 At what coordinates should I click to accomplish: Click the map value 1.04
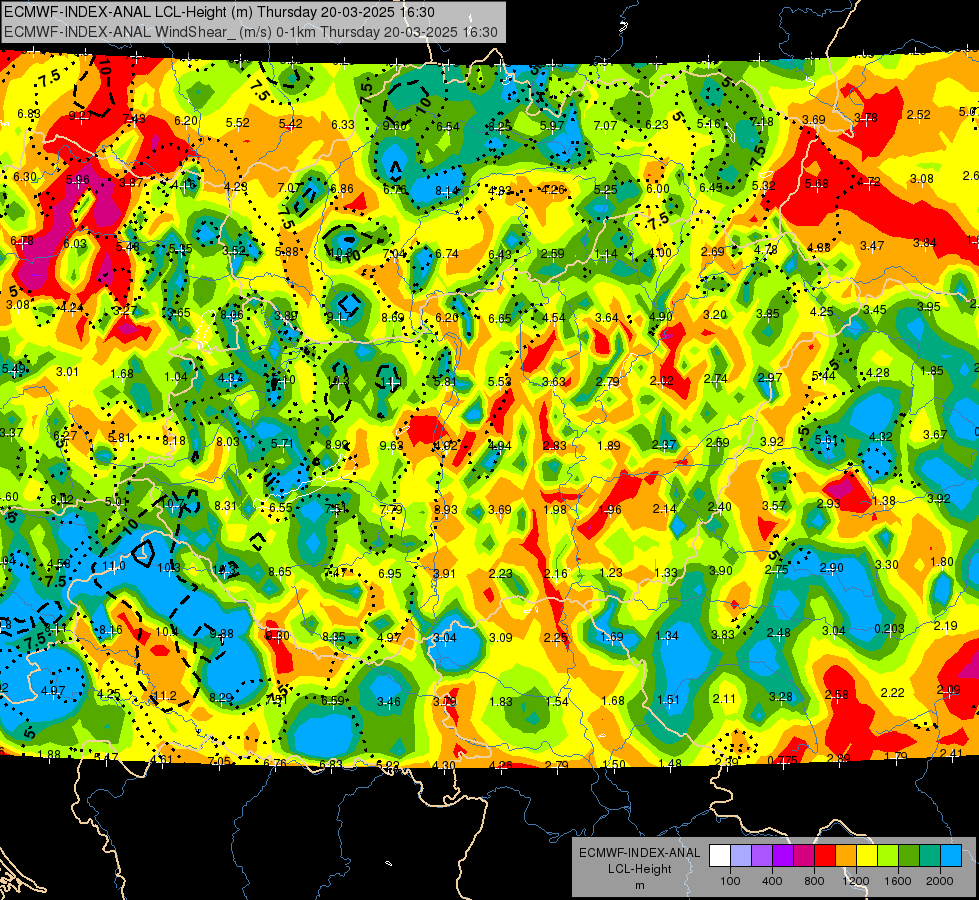tap(176, 376)
